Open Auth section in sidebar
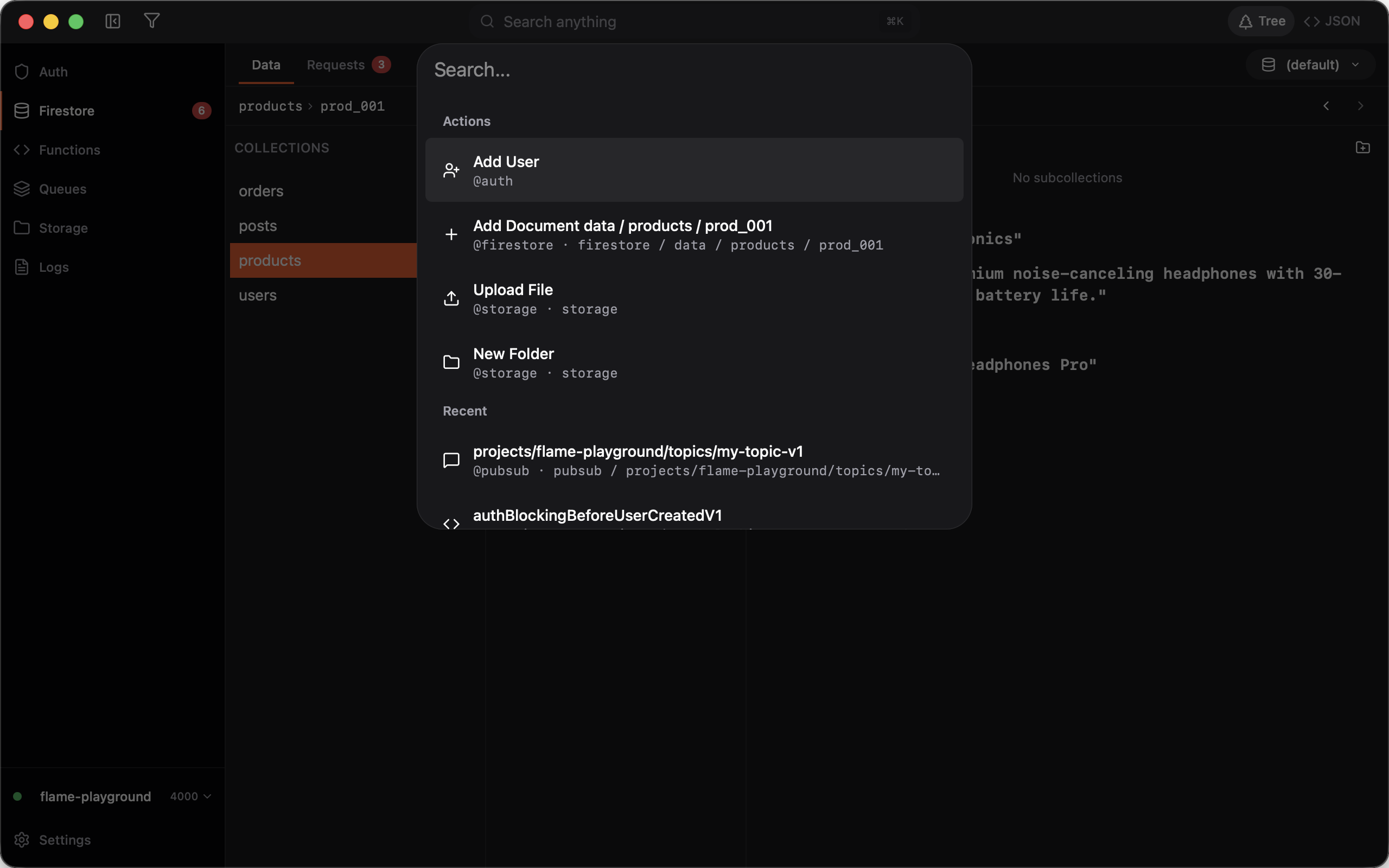 (x=112, y=72)
